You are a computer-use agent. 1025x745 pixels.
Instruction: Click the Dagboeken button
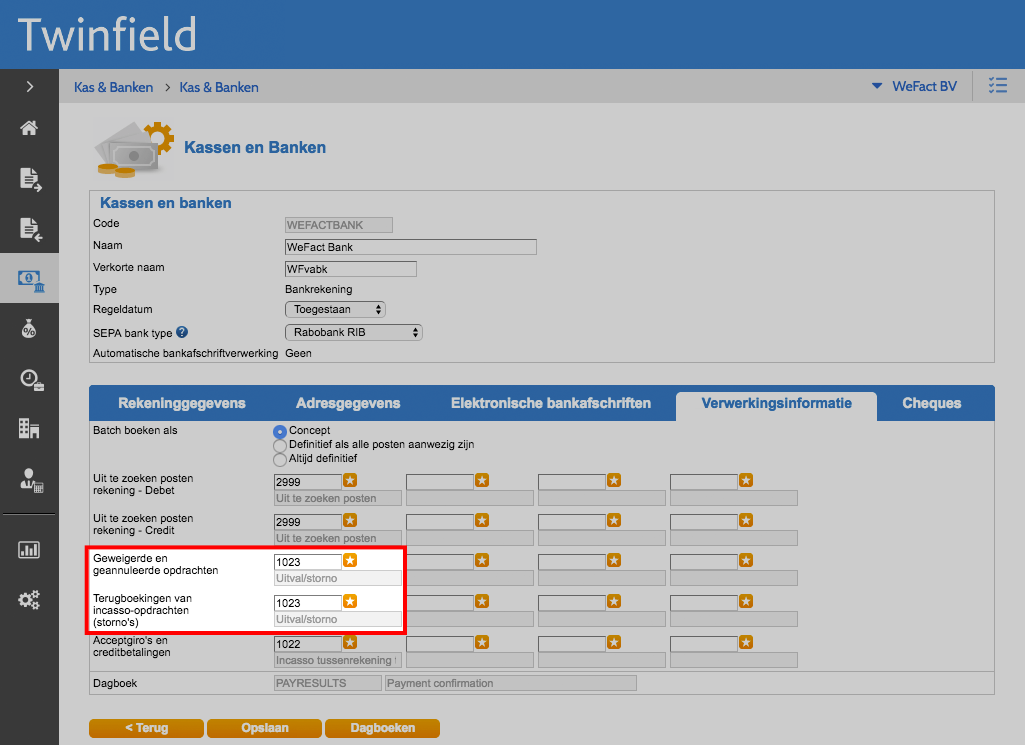tap(382, 728)
